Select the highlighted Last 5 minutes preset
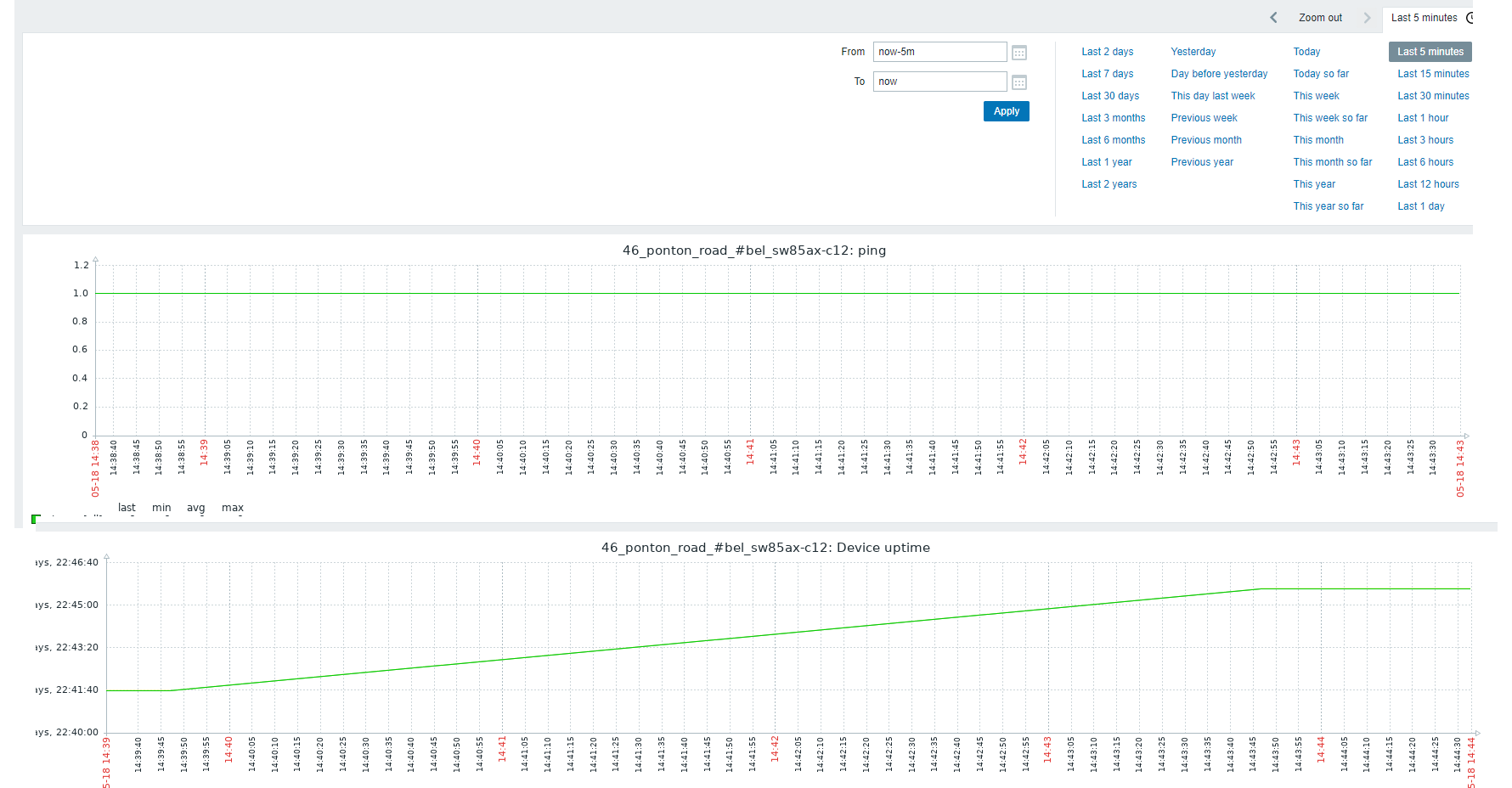1512x788 pixels. (x=1430, y=52)
